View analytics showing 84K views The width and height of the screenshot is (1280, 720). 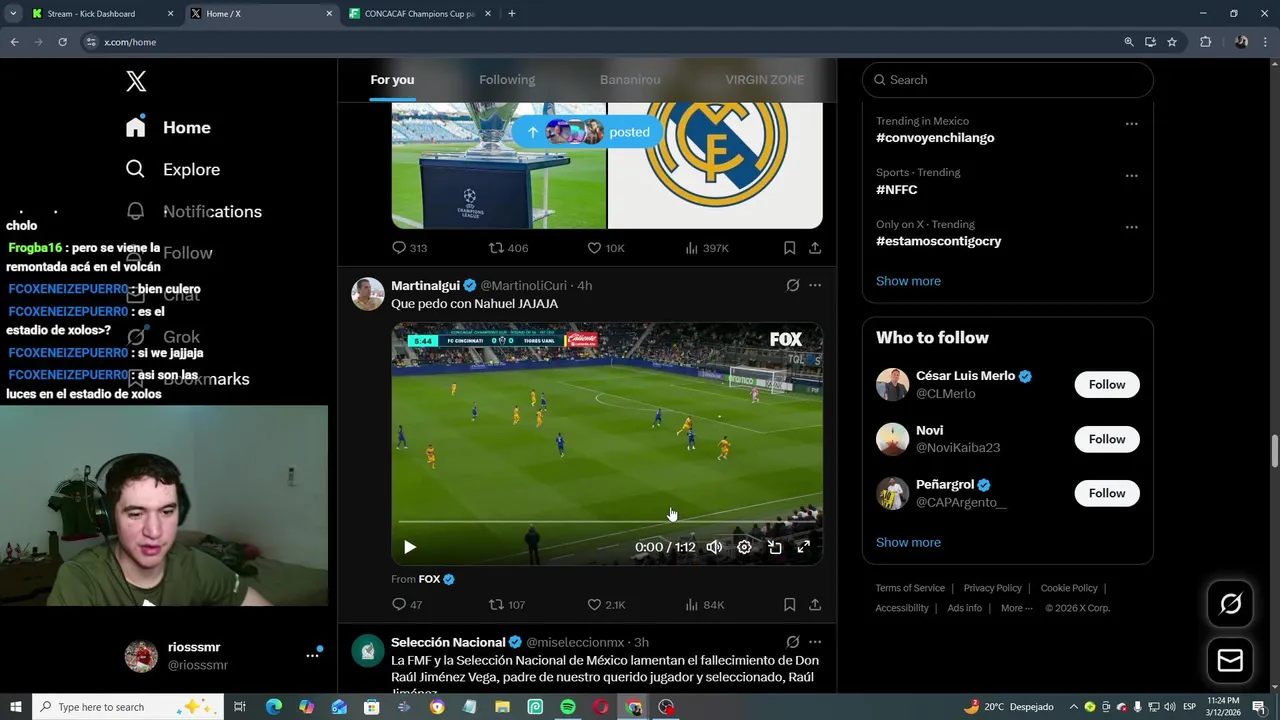coord(704,605)
